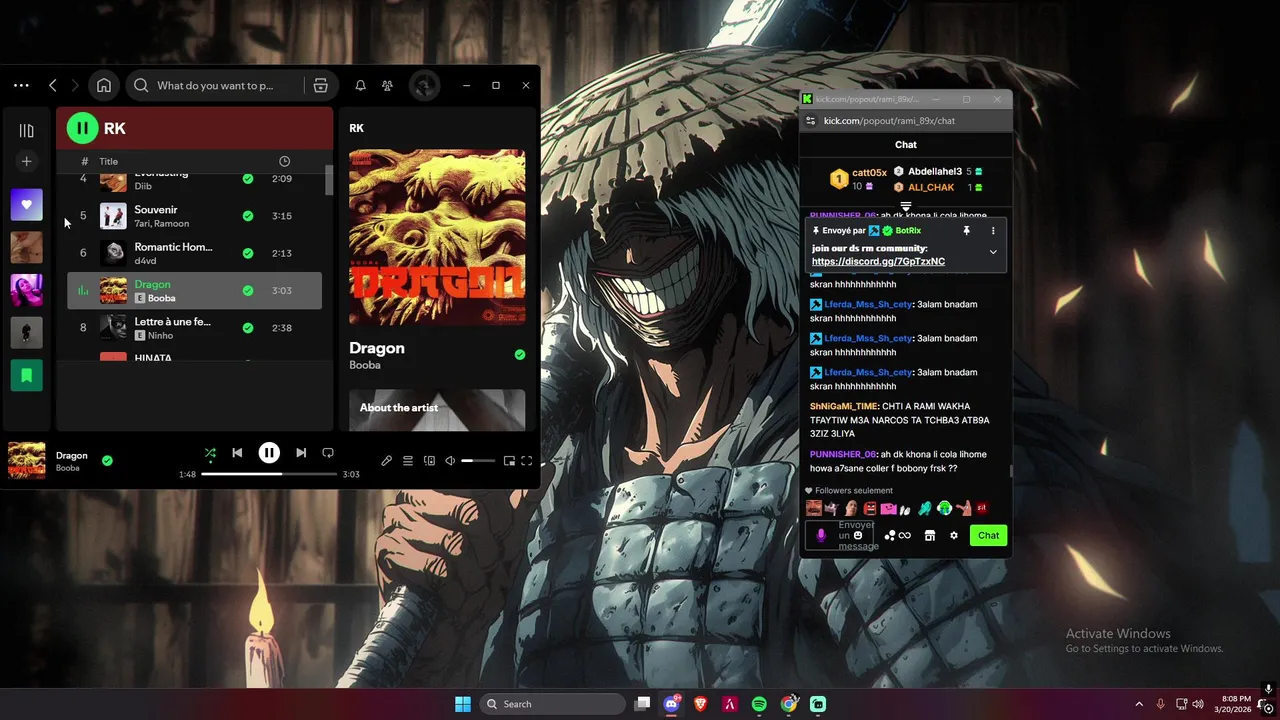Click the Dragon album cover art
Screen dimensions: 1280x720
point(437,237)
